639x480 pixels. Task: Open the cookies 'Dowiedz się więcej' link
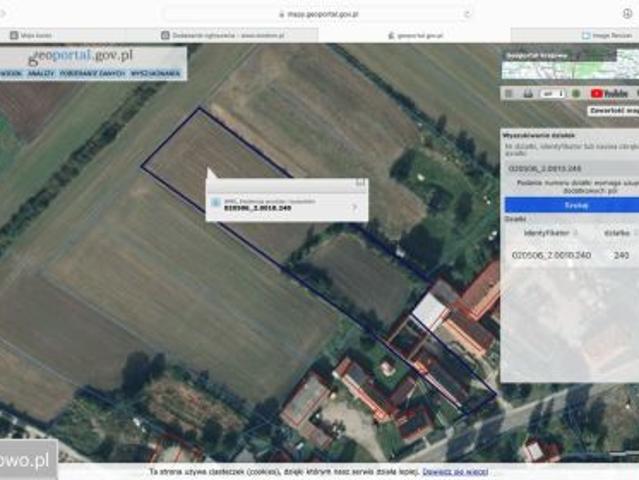455,472
